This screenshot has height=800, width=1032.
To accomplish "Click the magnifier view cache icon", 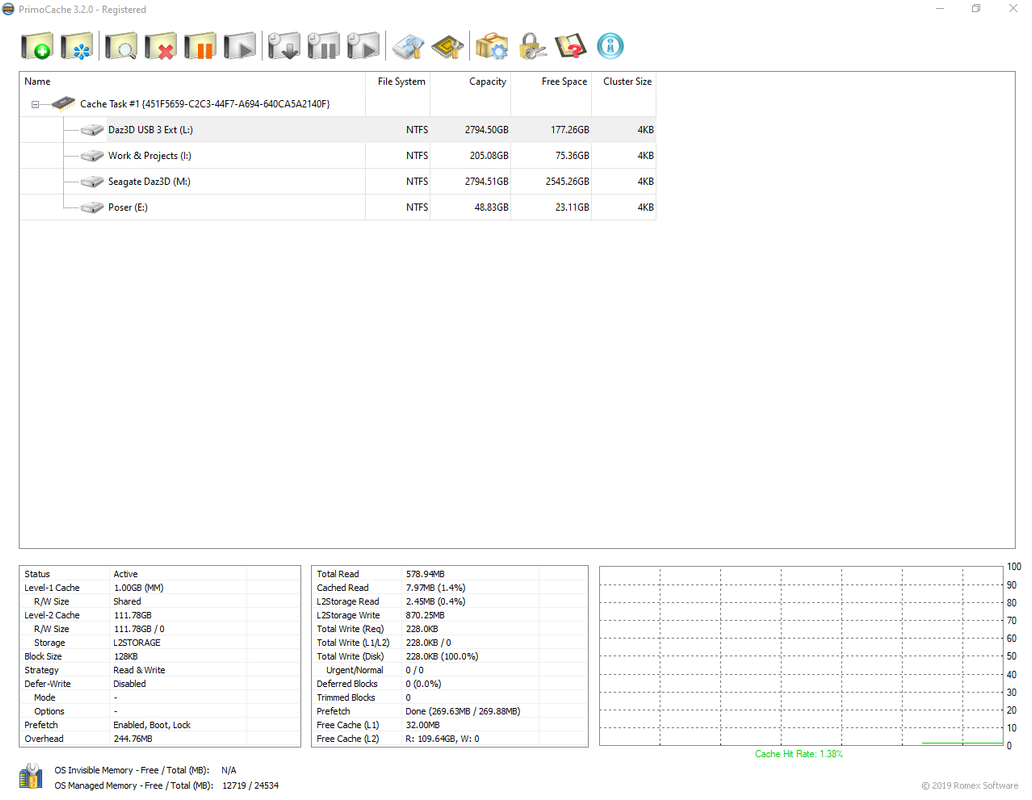I will coord(121,47).
